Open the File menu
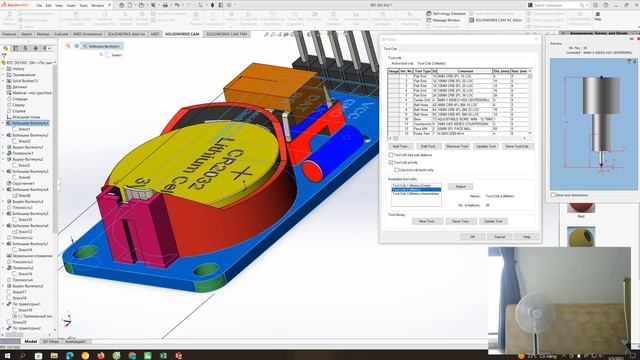 39,6
